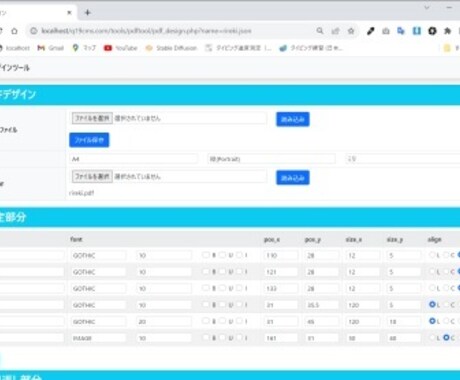Click the pos_x field containing 110
Screen dimensions: 460x380
pos(281,256)
